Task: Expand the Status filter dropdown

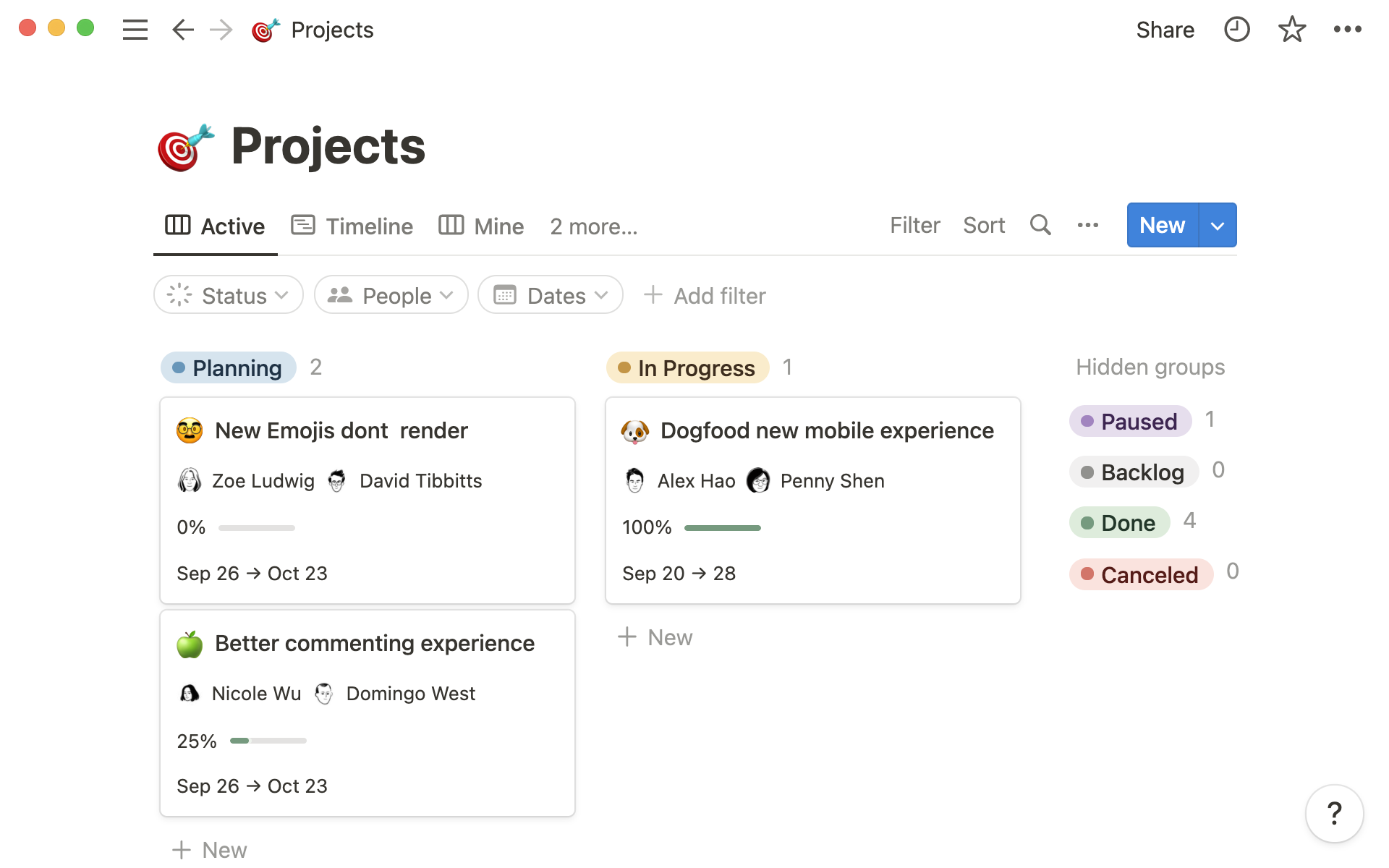Action: point(227,295)
